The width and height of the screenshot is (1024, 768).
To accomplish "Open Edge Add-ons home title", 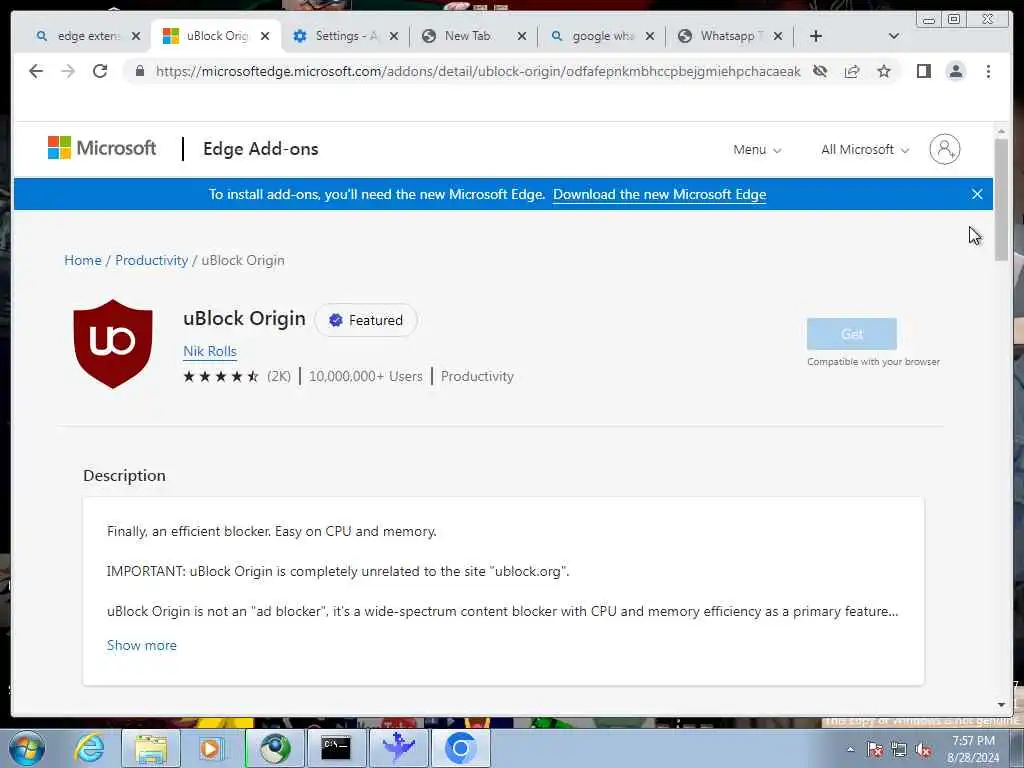I will click(261, 149).
